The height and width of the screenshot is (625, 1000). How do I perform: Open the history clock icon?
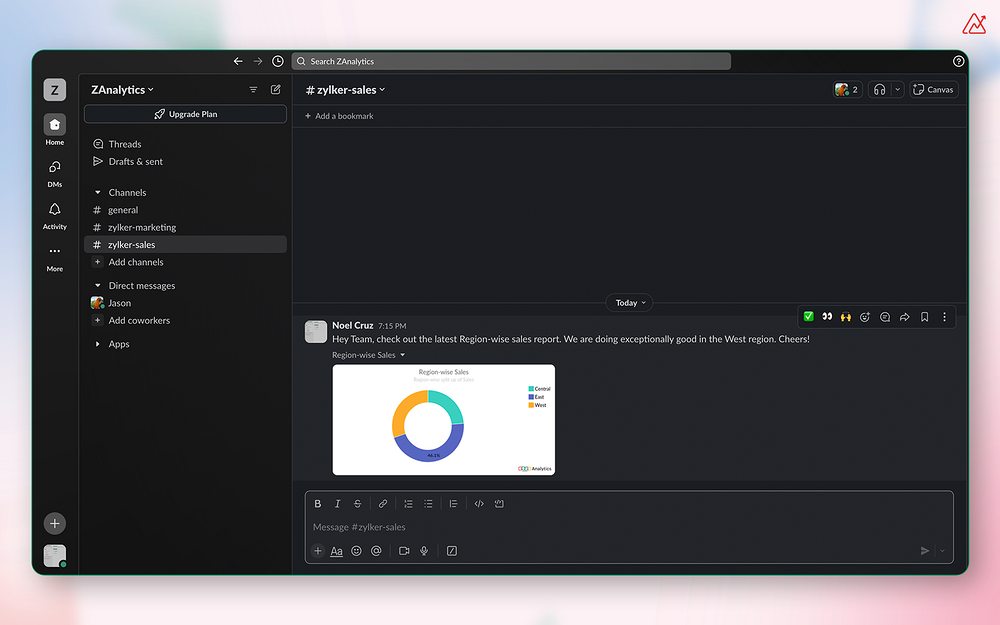pos(277,61)
